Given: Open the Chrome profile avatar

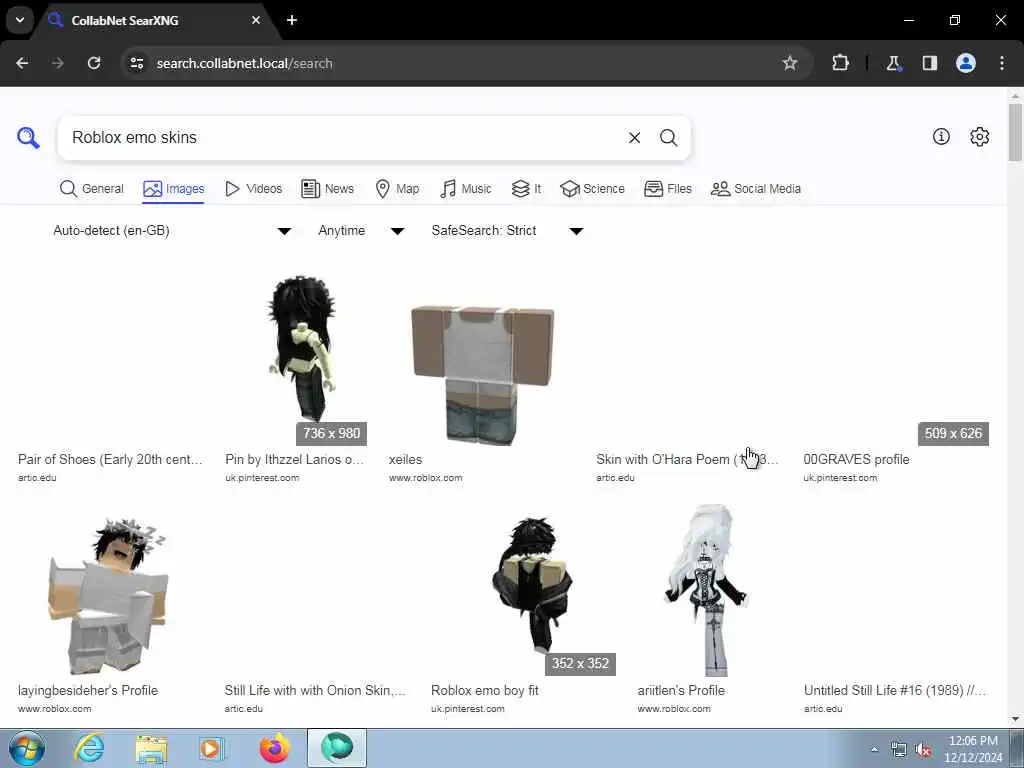Looking at the screenshot, I should (966, 63).
